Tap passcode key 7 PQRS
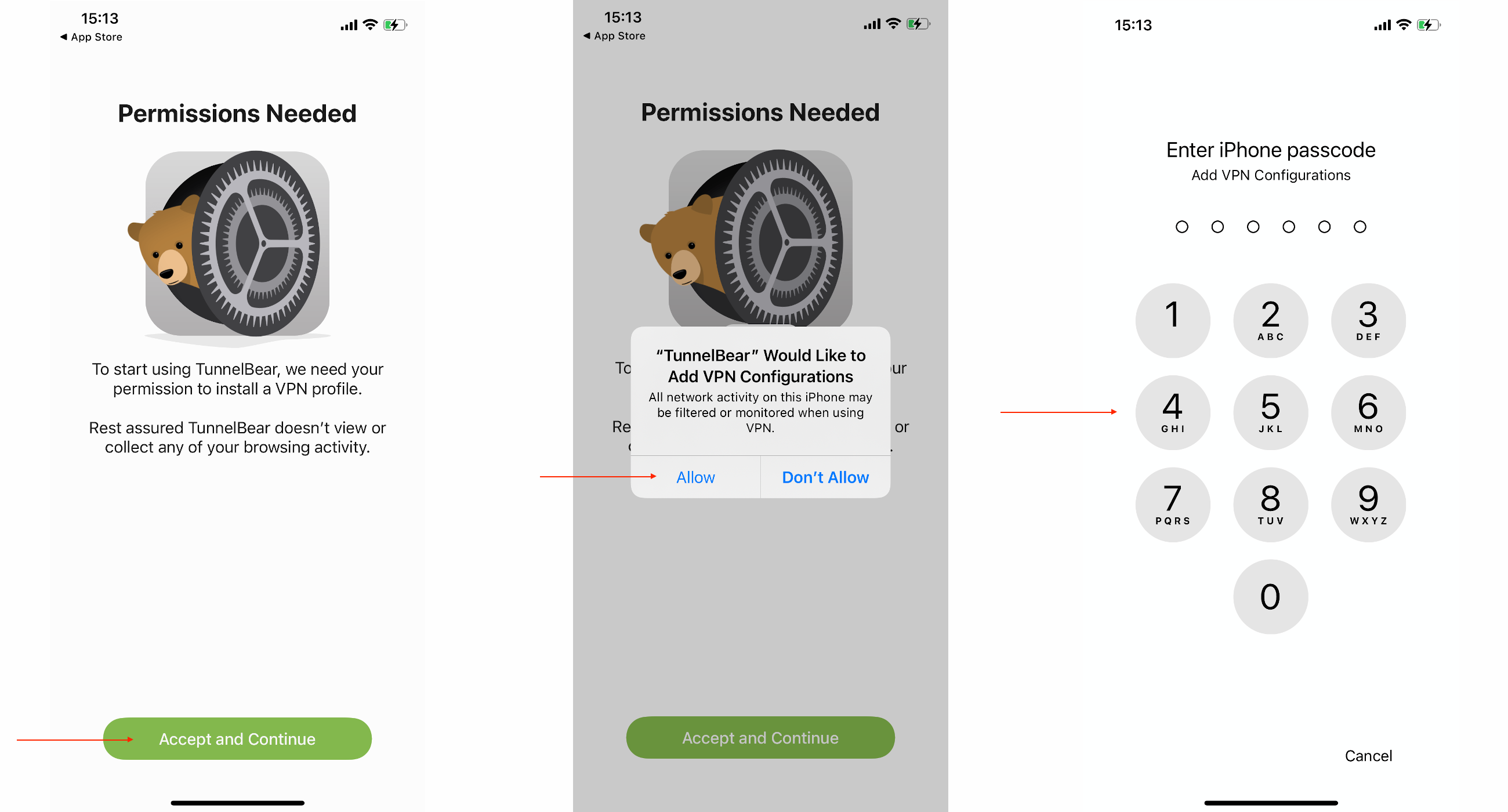This screenshot has height=812, width=1508. coord(1172,505)
